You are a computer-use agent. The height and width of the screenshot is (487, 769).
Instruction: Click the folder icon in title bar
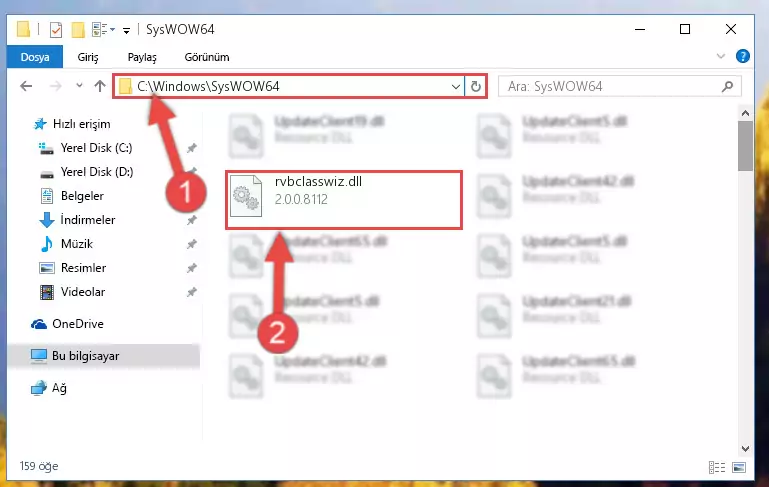coord(23,29)
